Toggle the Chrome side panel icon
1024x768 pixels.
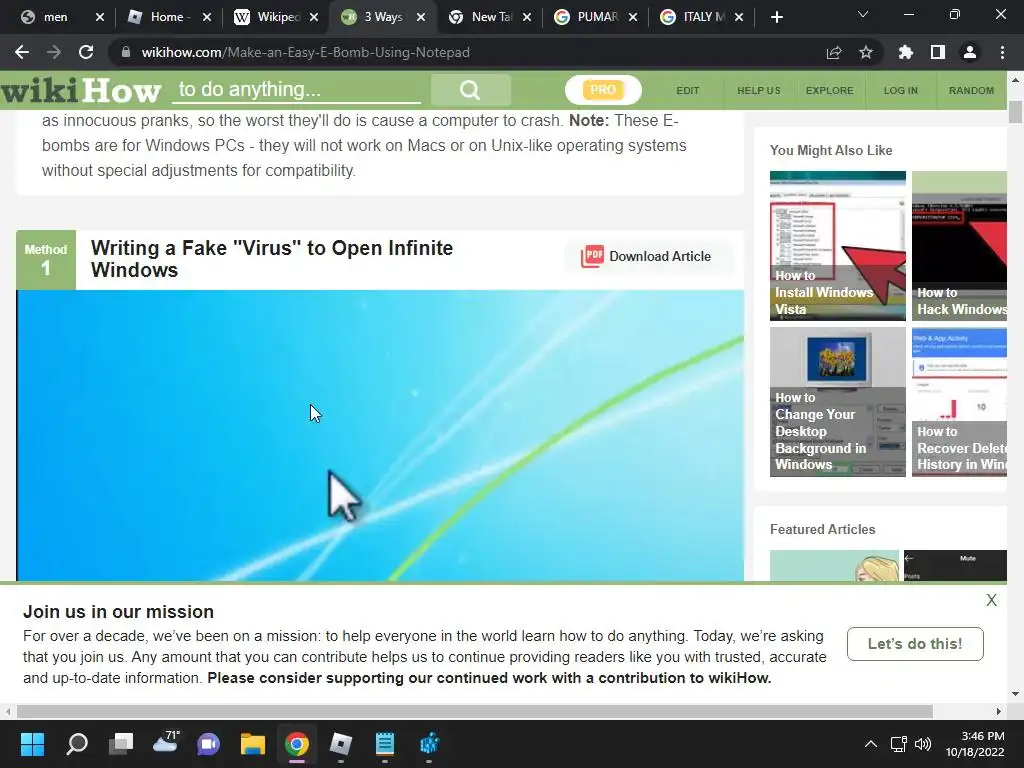[x=938, y=52]
